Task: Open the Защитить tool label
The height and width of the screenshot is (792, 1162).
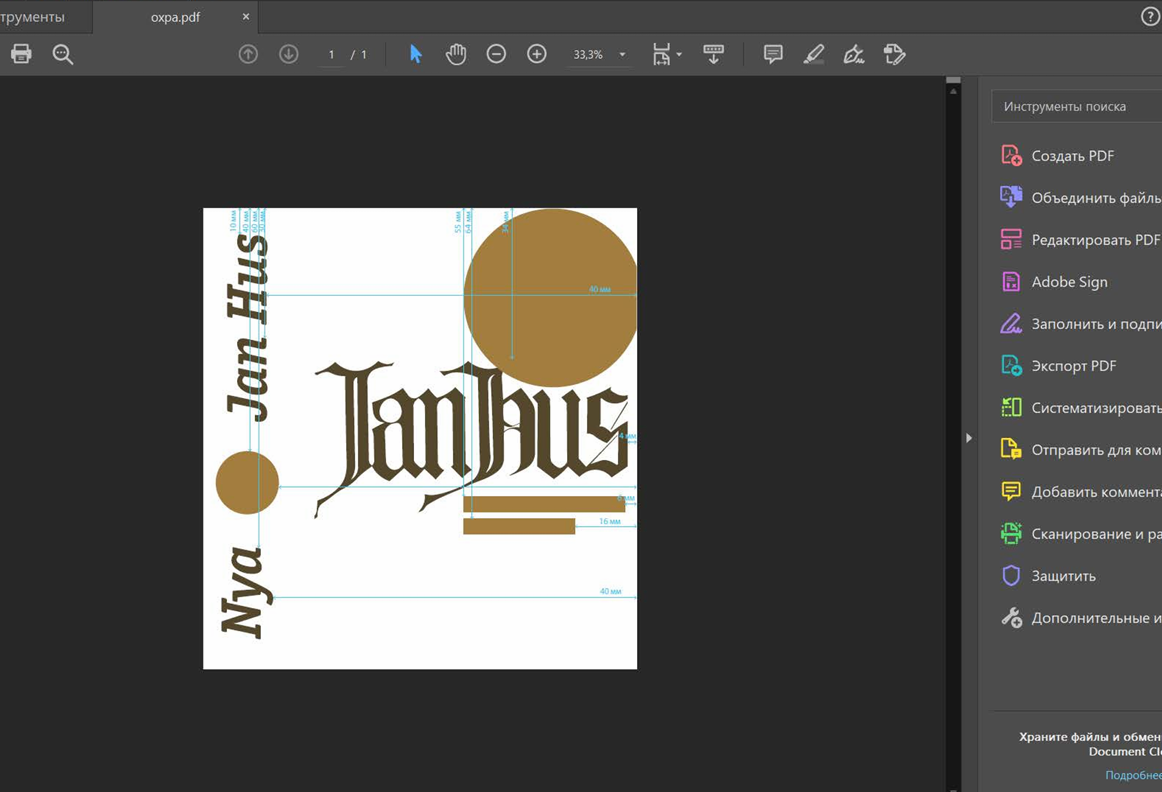Action: tap(1063, 576)
